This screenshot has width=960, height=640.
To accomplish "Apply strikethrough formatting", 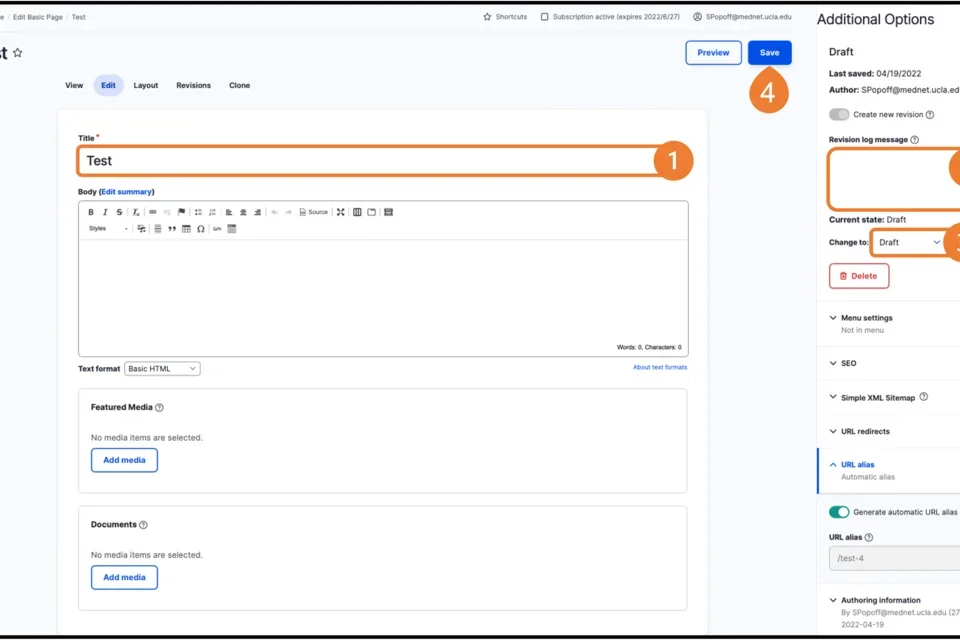I will 119,212.
